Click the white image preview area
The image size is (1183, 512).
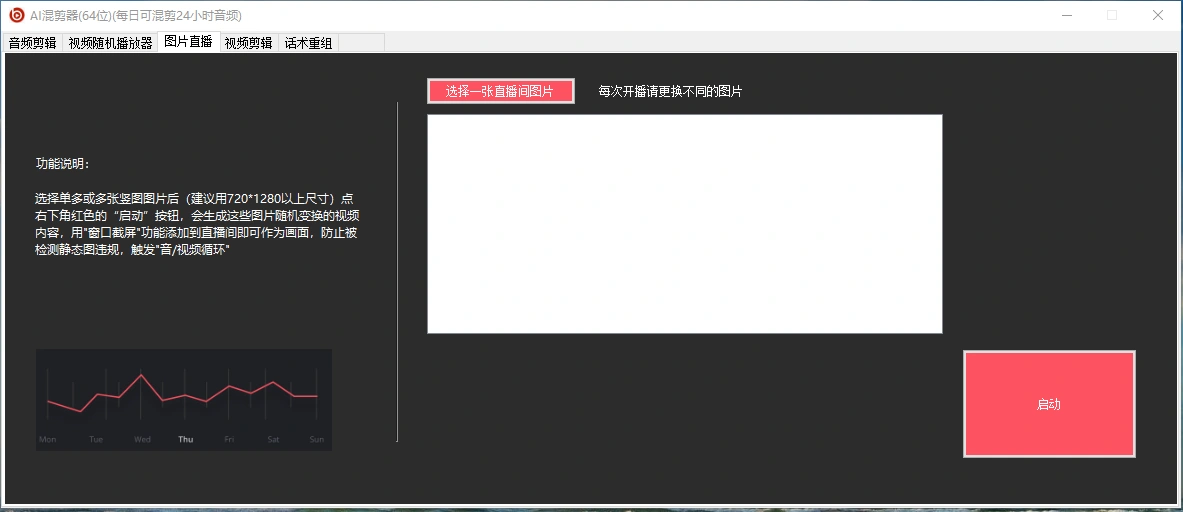(684, 223)
